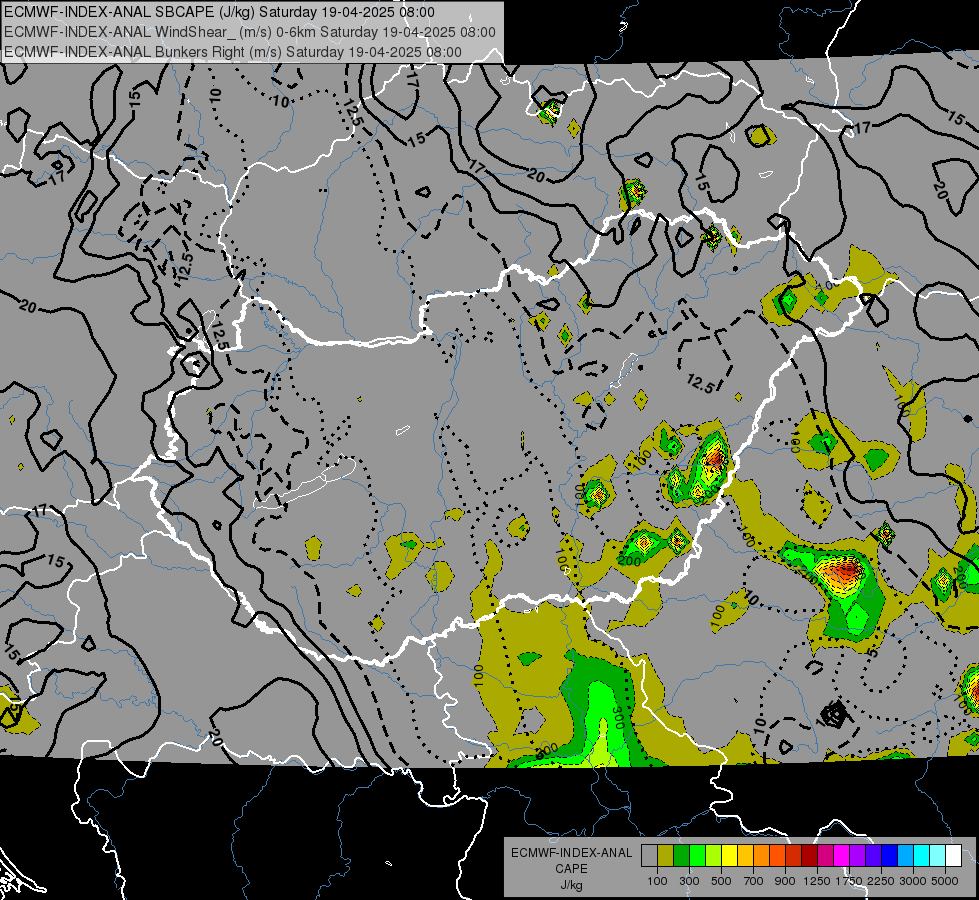Screen dimensions: 979x900
Task: Click the CAPE label in the legend
Action: point(571,868)
